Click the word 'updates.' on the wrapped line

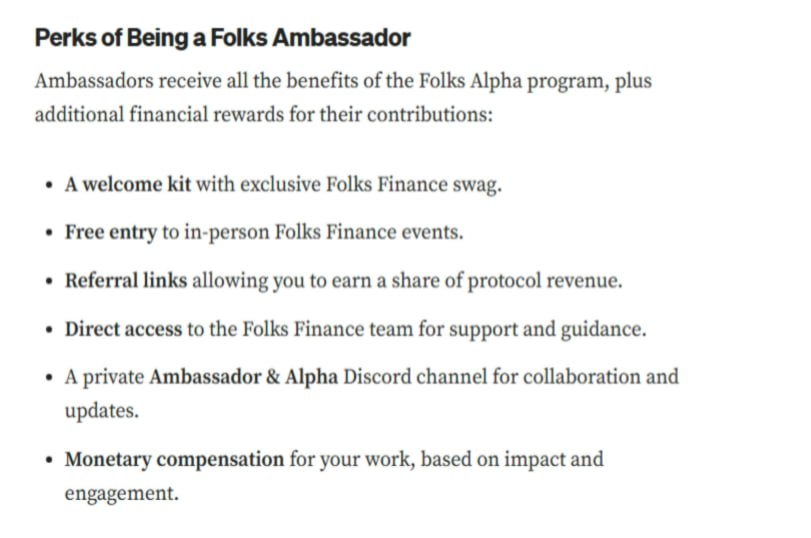[102, 411]
